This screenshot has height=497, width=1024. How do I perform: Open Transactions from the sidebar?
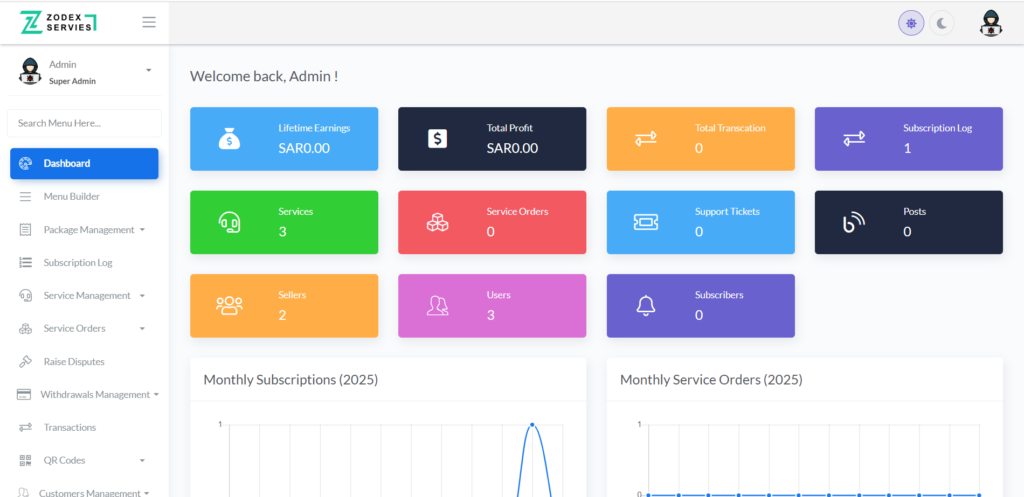[x=69, y=428]
